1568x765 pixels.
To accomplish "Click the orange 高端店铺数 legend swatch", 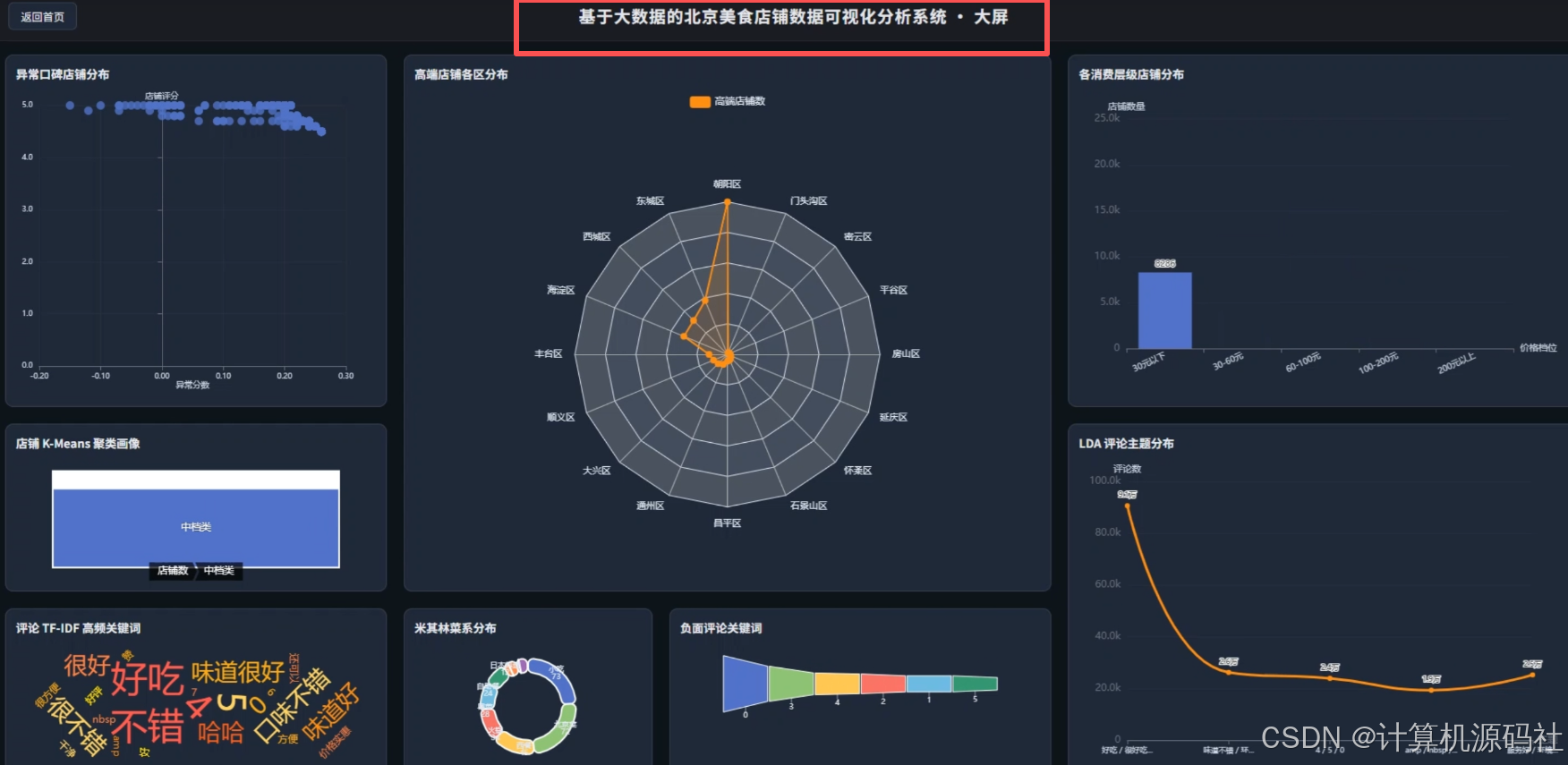I will 700,101.
